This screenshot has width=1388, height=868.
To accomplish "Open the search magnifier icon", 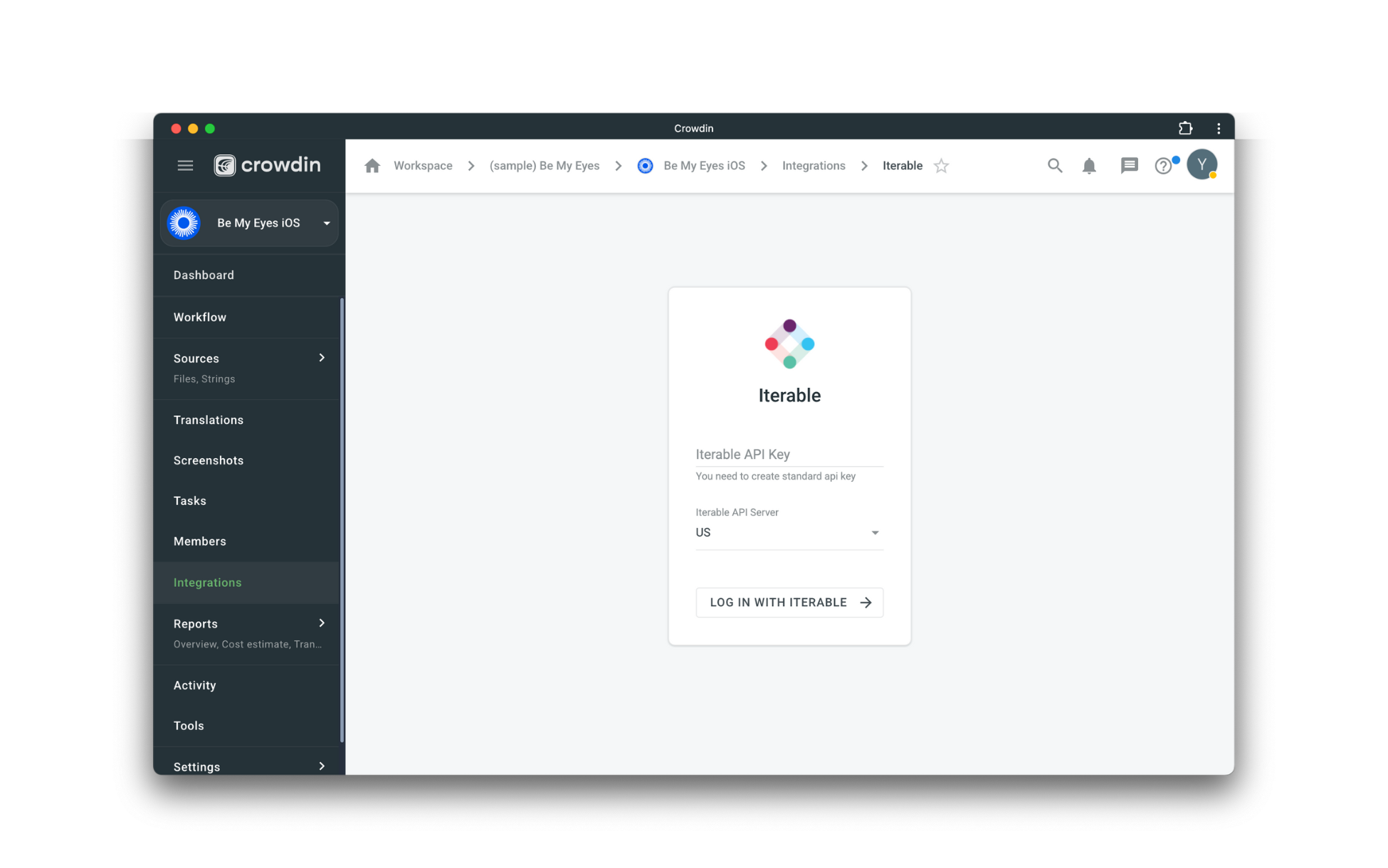I will pos(1055,166).
